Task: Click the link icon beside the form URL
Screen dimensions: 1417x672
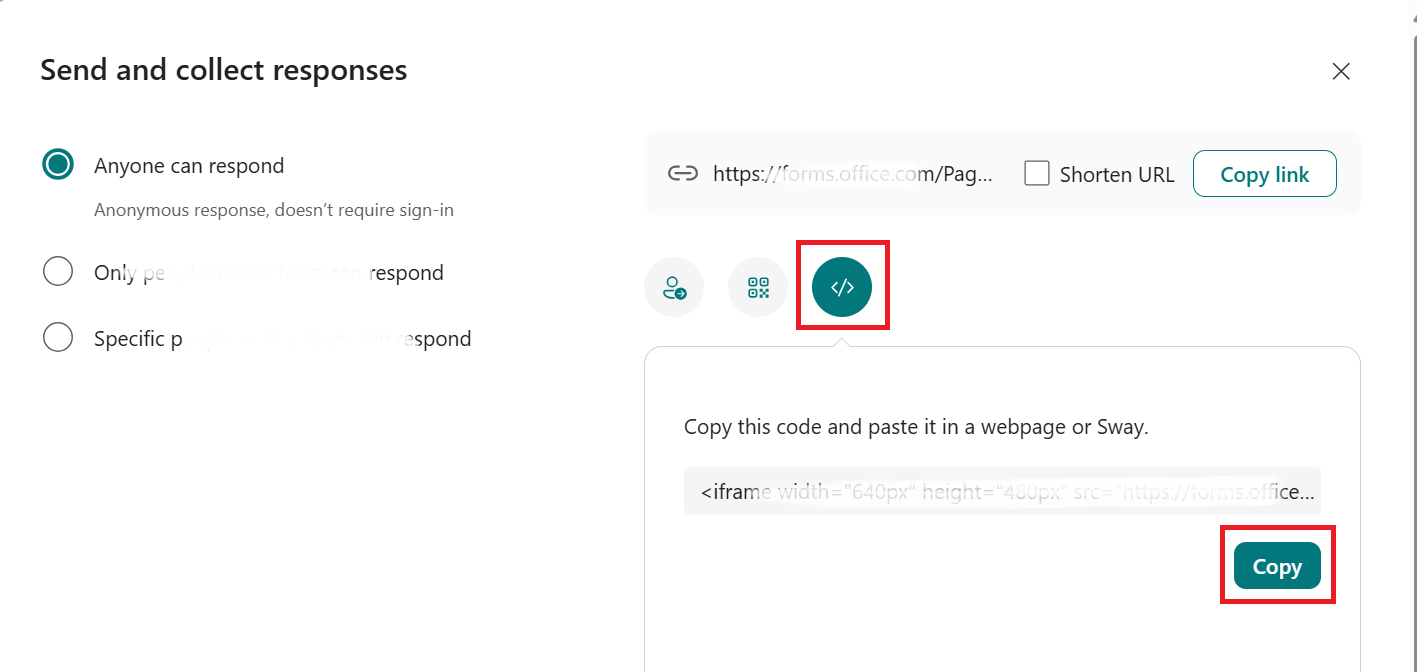Action: click(684, 173)
